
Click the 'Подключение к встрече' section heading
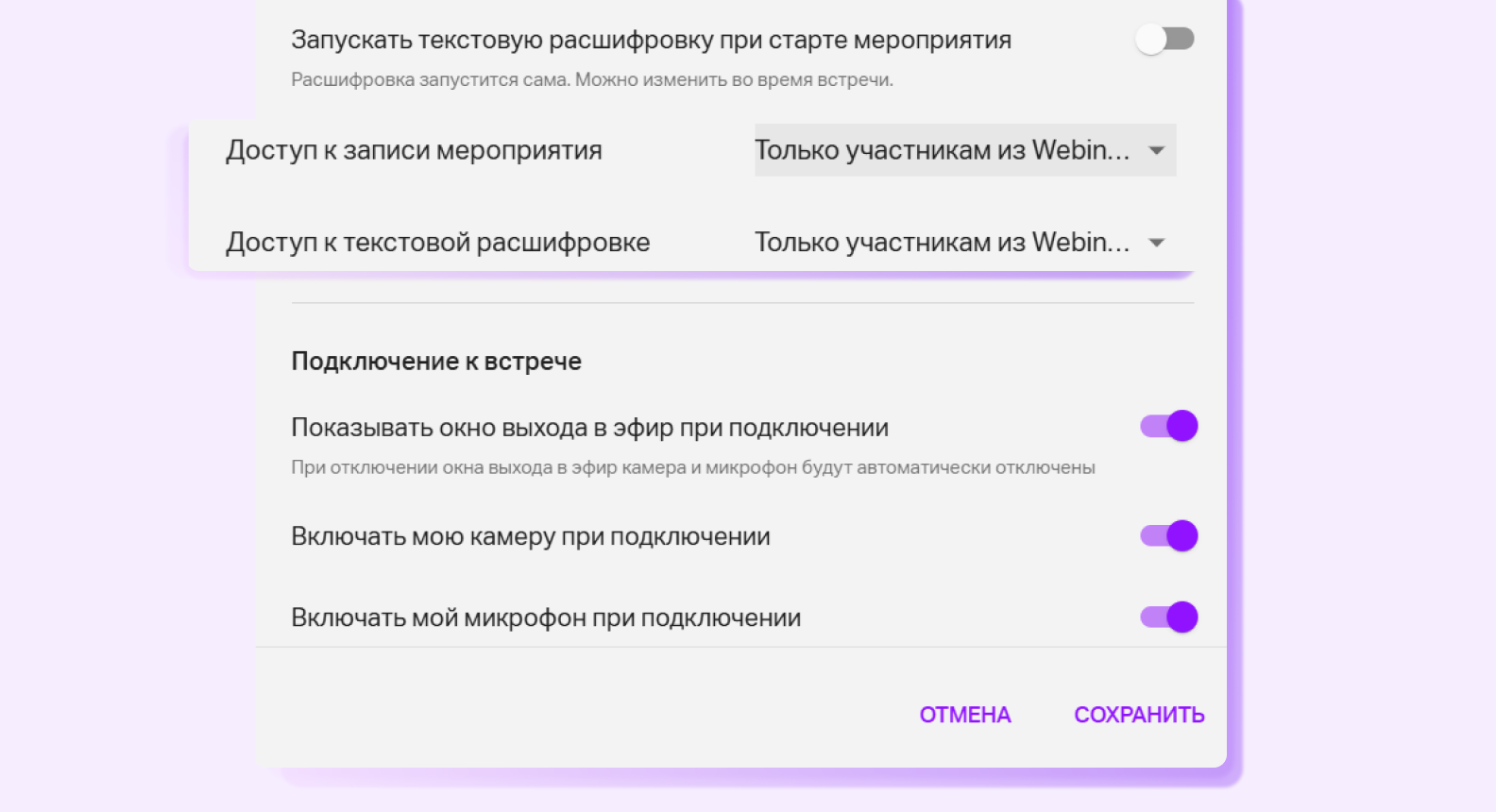[x=436, y=362]
